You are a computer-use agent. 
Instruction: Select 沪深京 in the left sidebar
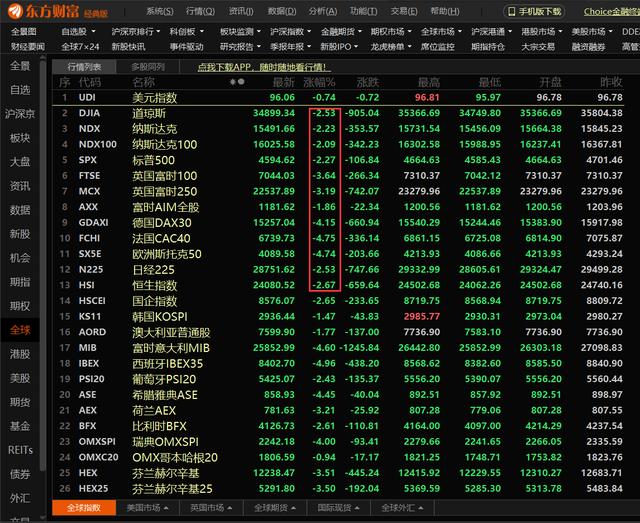pos(20,114)
